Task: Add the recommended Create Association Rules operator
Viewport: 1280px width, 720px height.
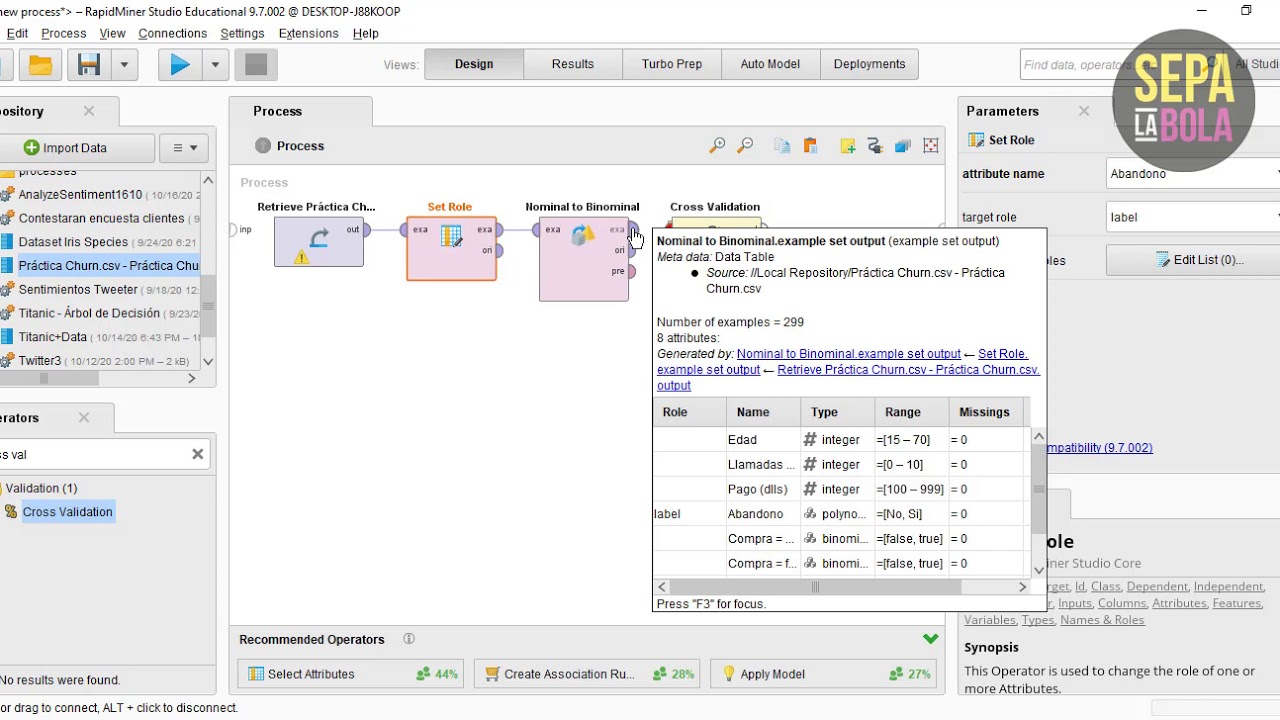Action: point(588,674)
